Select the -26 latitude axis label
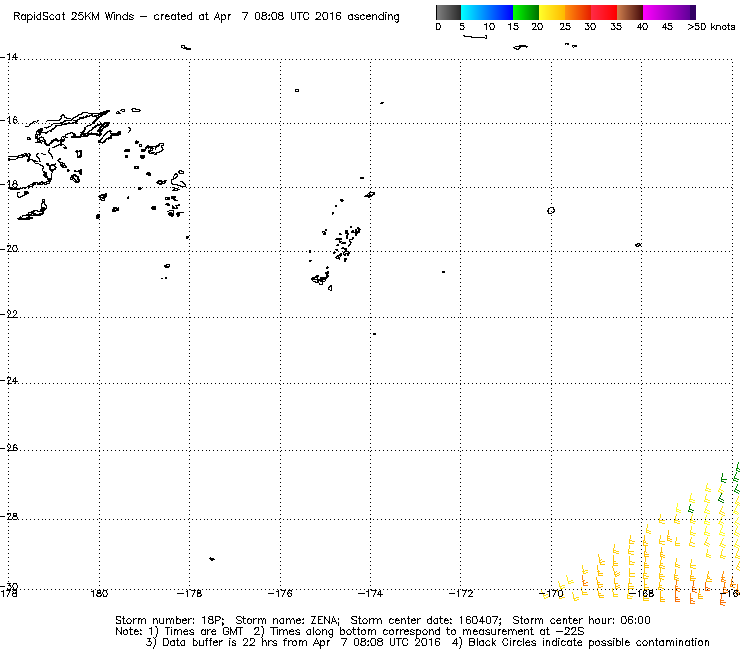 pos(9,447)
